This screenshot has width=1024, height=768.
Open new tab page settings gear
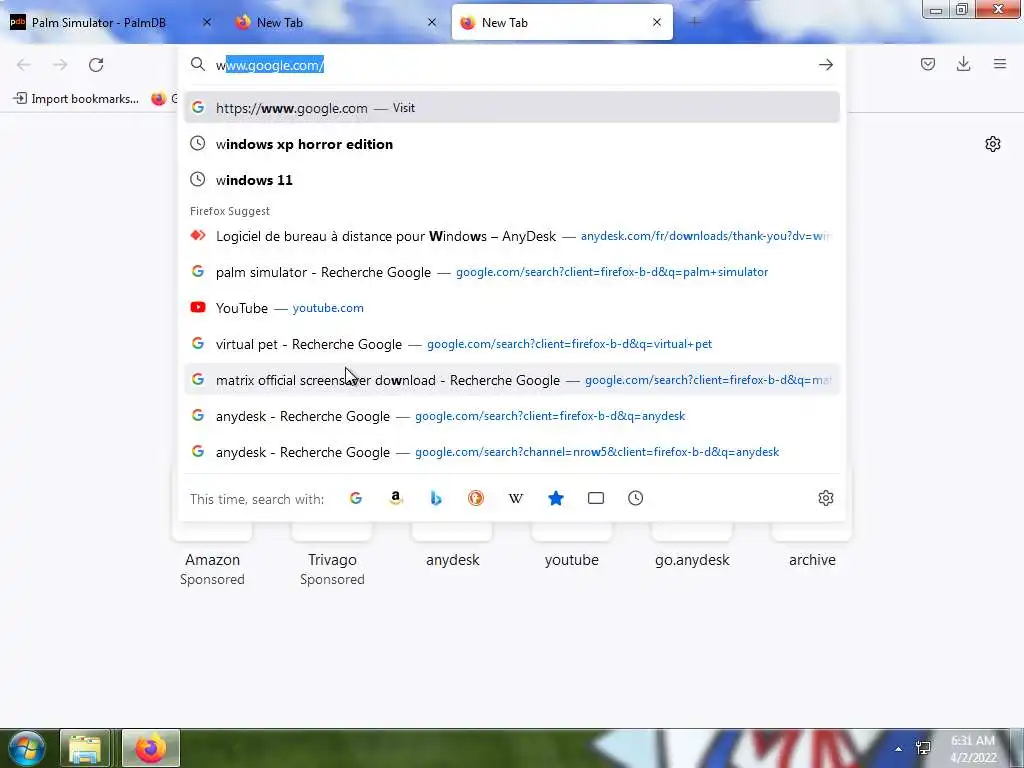click(x=993, y=144)
